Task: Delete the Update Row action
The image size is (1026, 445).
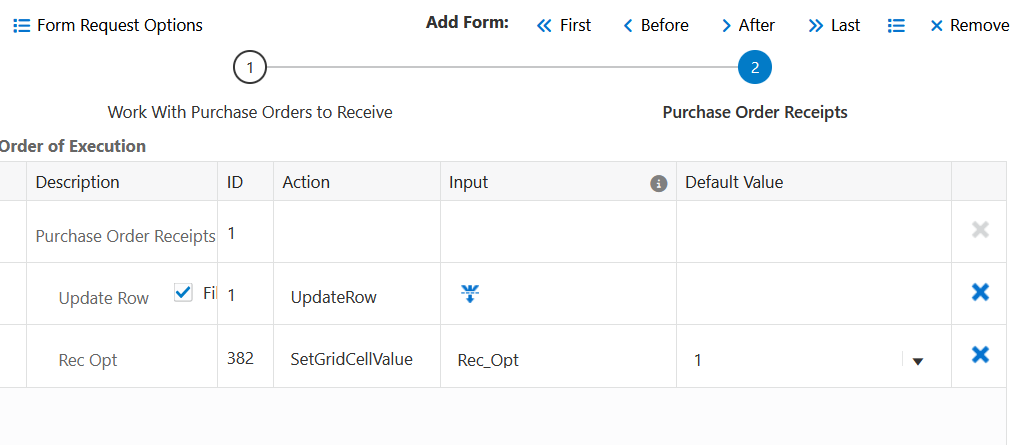Action: (980, 292)
